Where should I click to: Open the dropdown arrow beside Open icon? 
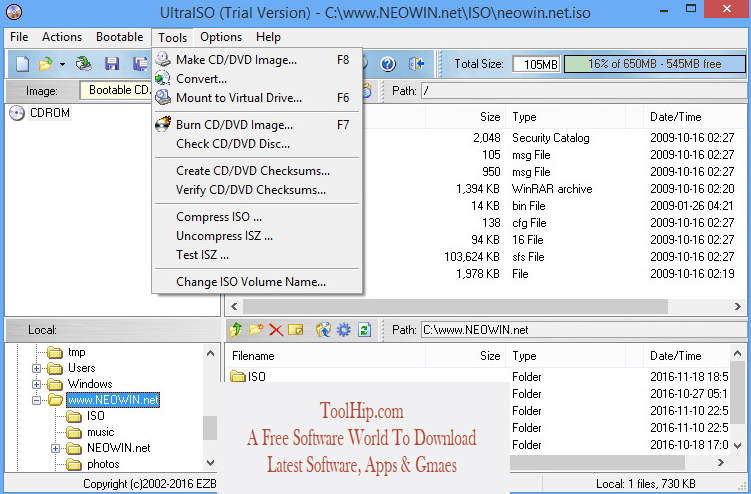62,64
